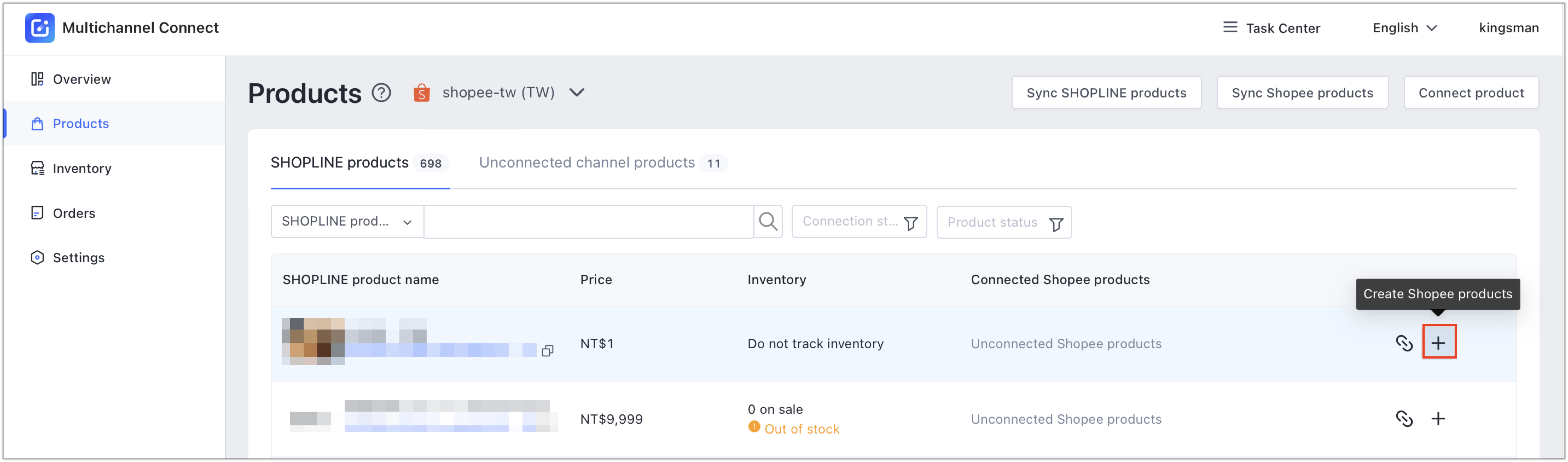Click Unconnected Shopee products in NT$9,999 row

[1066, 419]
